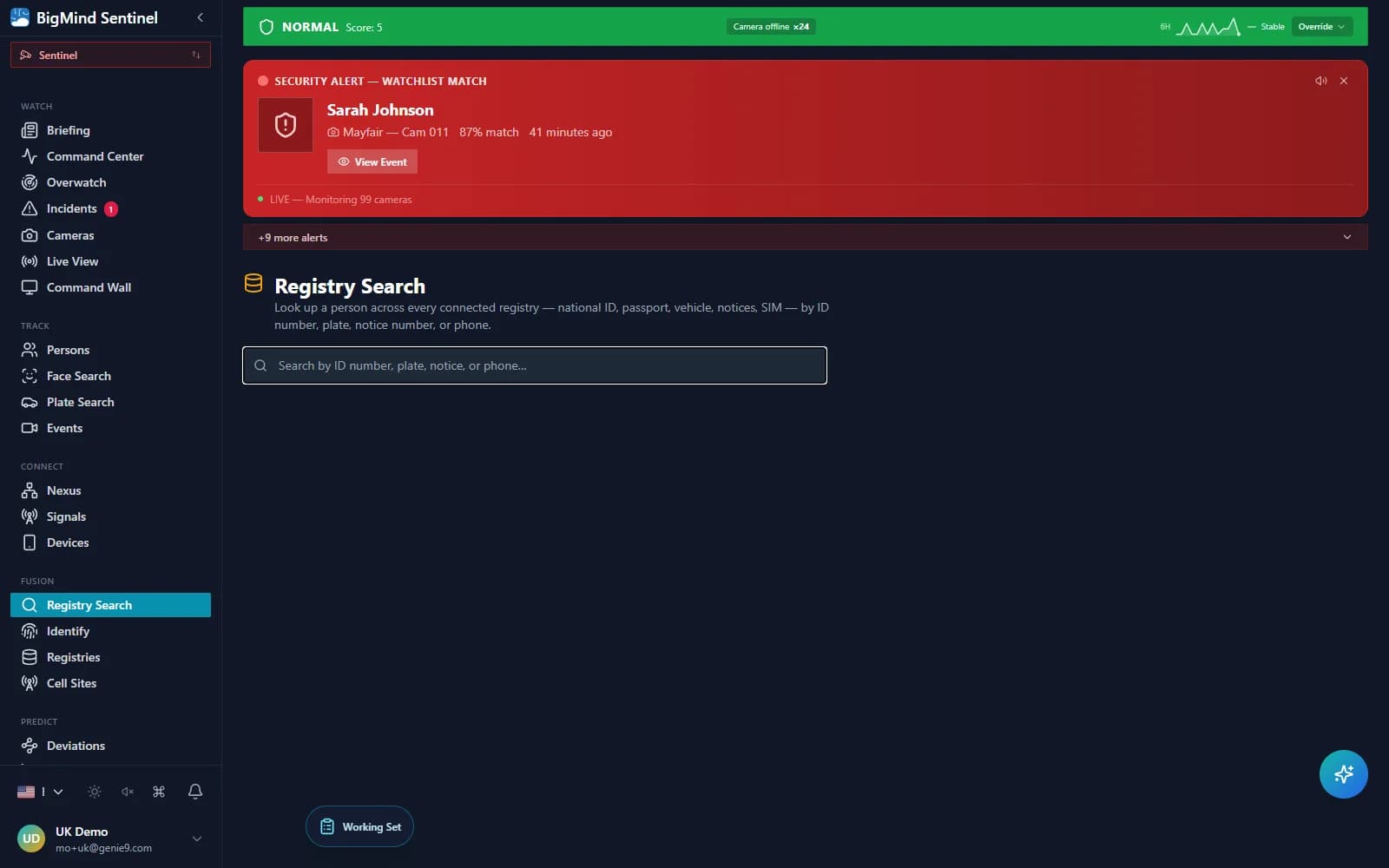Click the Camera offline x24 badge
This screenshot has width=1389, height=868.
771,27
